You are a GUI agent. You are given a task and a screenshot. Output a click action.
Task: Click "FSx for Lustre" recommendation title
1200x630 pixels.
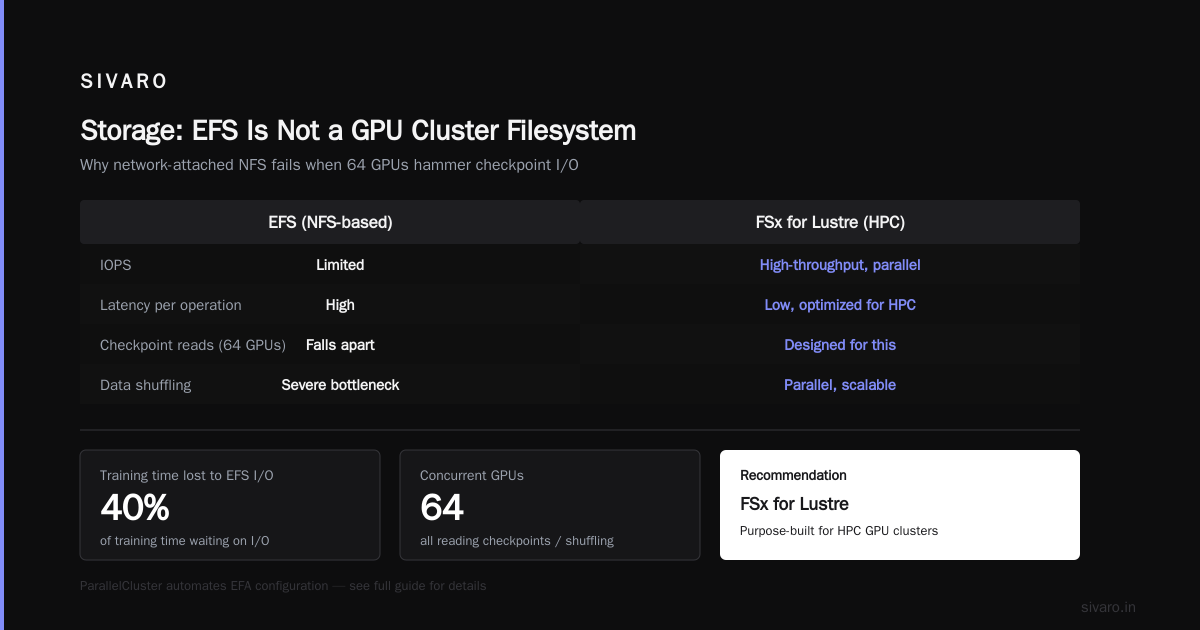coord(794,504)
